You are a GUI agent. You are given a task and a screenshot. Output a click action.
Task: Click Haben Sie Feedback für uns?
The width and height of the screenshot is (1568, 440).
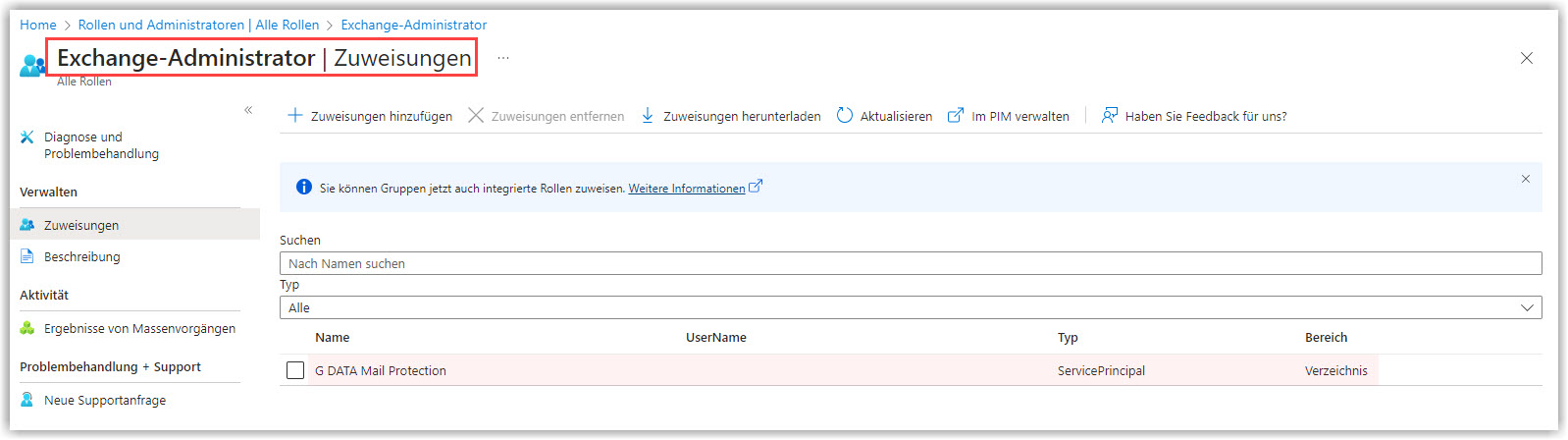coord(1194,116)
